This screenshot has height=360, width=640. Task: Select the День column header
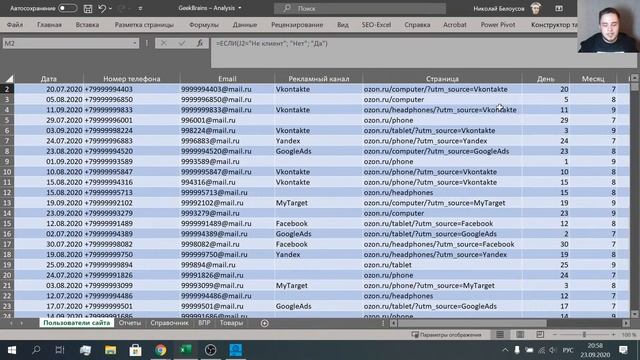[x=546, y=79]
